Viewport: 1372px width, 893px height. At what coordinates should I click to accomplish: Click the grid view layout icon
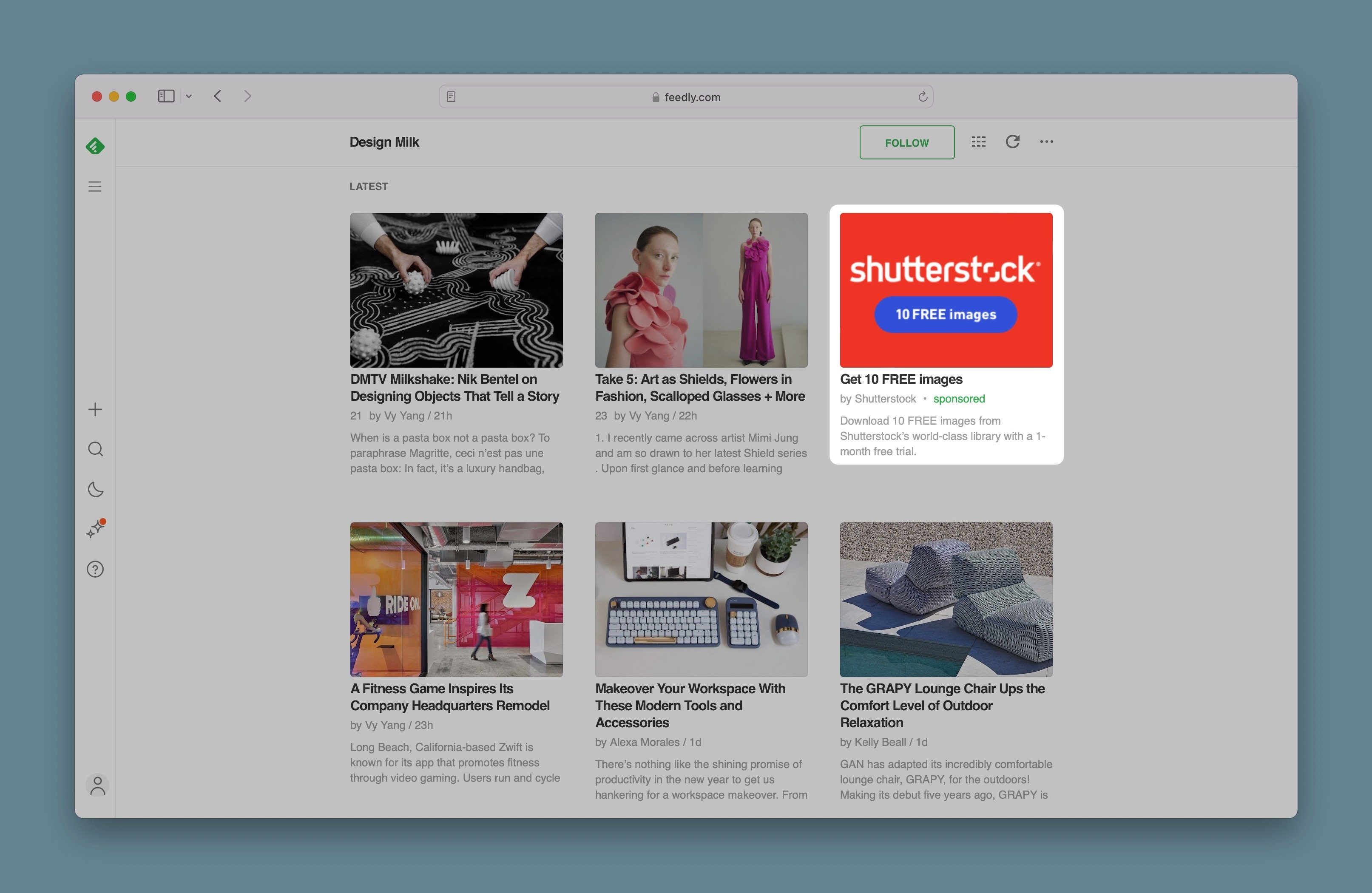tap(978, 142)
